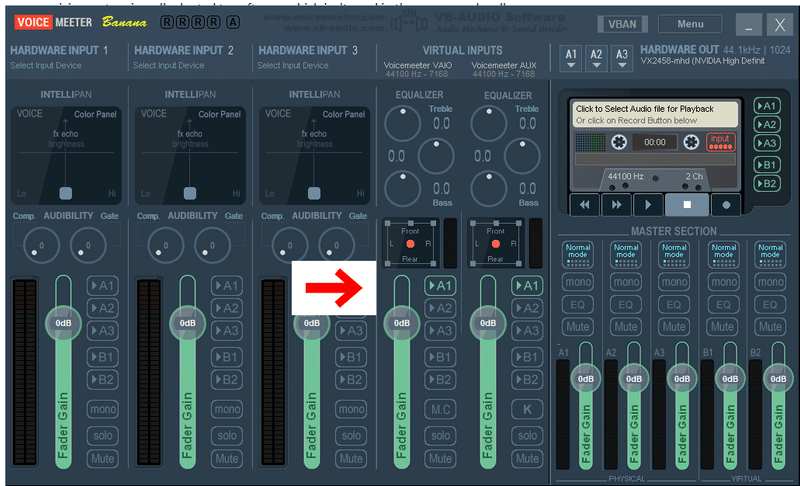Switch B2 bus Normal mode selector
Screen dimensions: 800x486
770,254
